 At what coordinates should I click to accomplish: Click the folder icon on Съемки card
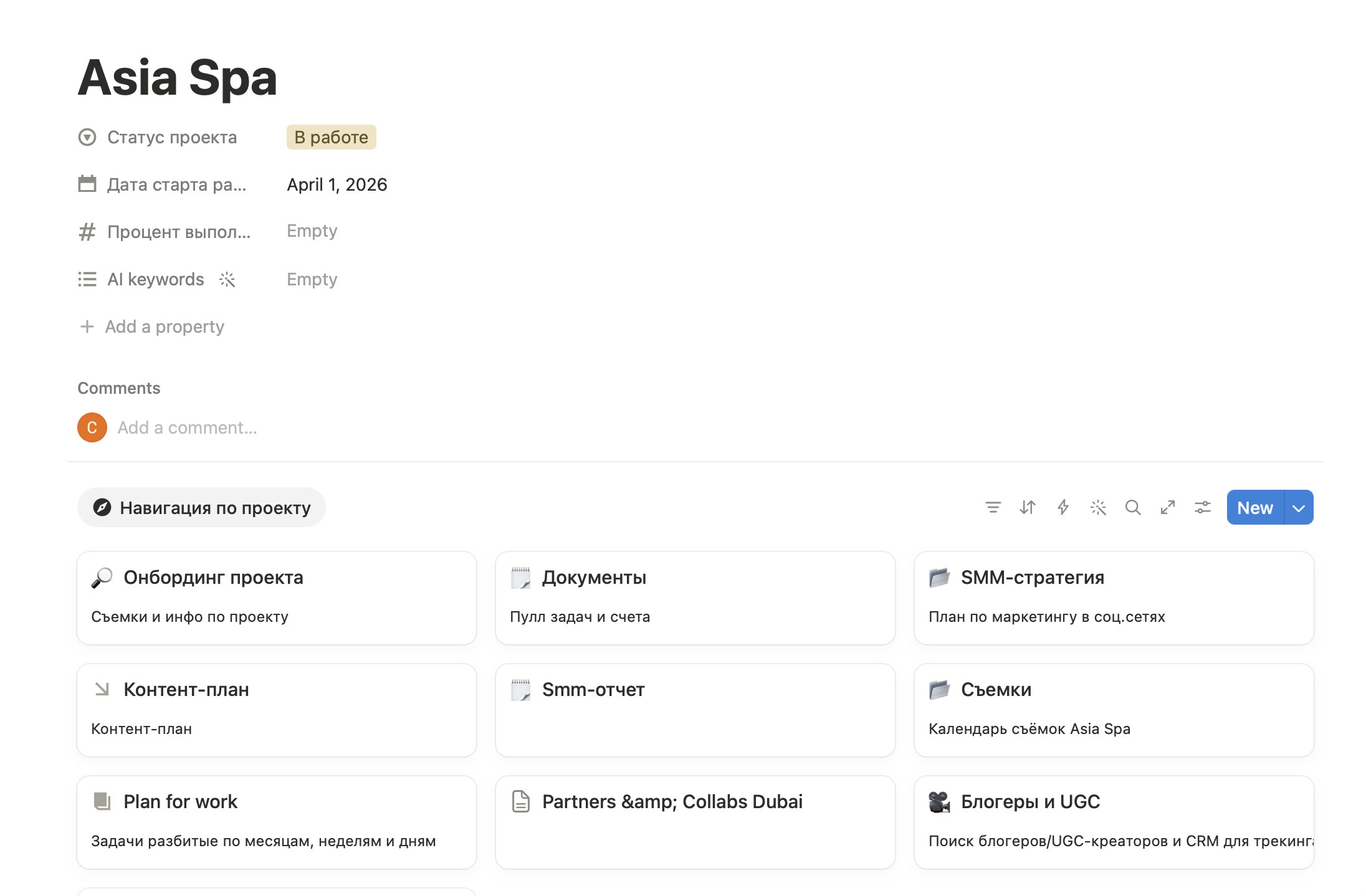click(x=939, y=690)
